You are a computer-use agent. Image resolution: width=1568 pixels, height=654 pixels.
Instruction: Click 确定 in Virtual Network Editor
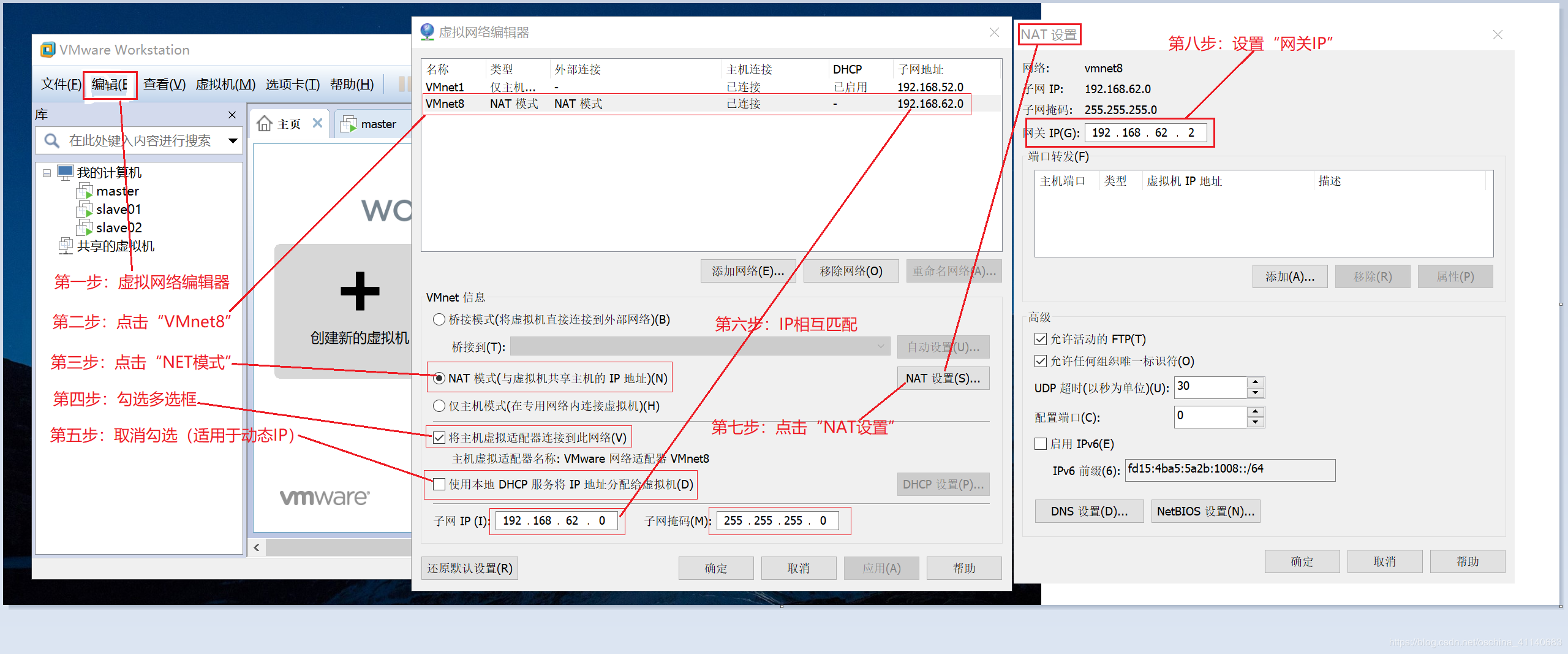(x=715, y=568)
